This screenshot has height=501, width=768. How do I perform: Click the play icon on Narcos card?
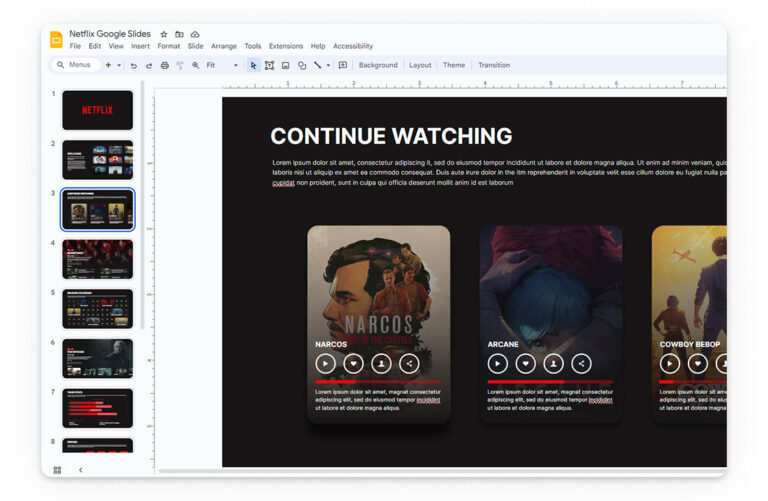pyautogui.click(x=326, y=363)
